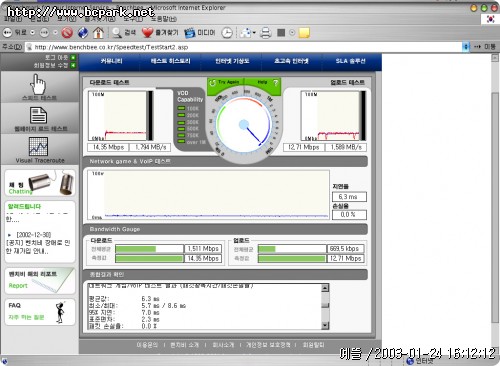Click the Home house icon
The height and width of the screenshot is (366, 500).
[98, 33]
